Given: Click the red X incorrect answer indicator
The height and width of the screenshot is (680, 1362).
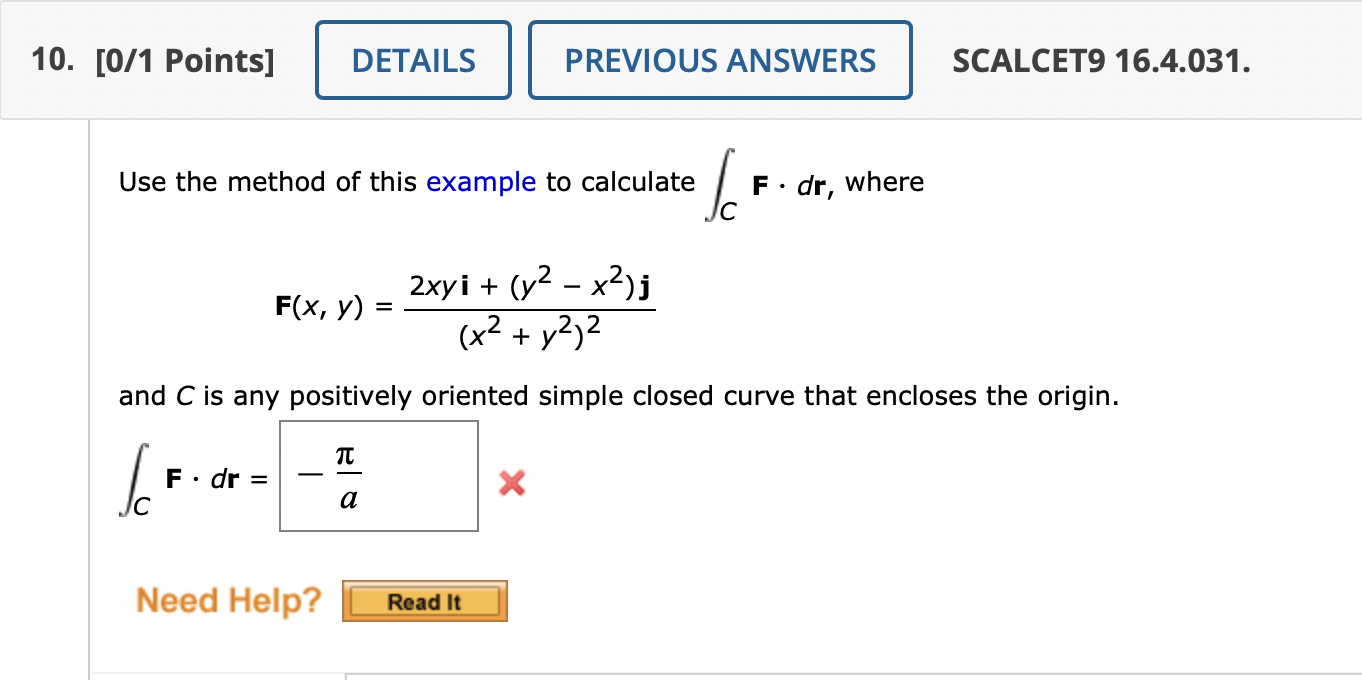Looking at the screenshot, I should pos(511,483).
